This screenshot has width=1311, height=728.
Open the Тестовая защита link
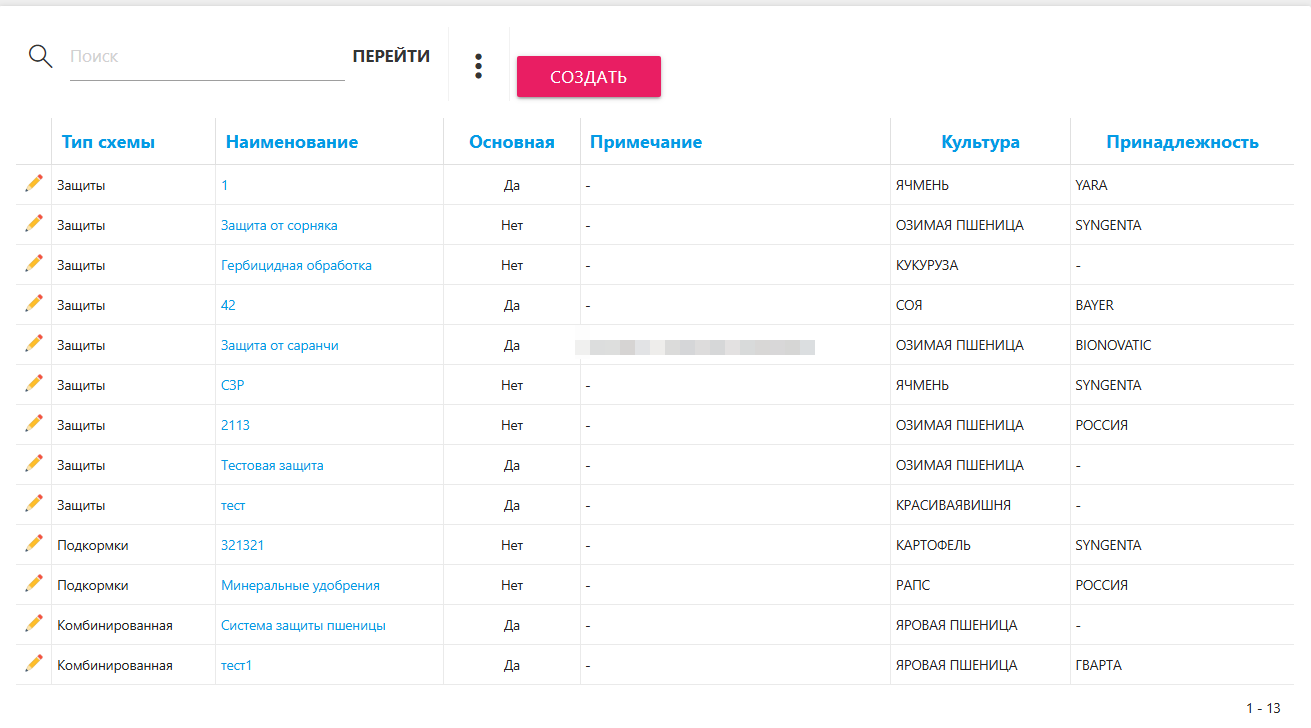point(272,465)
